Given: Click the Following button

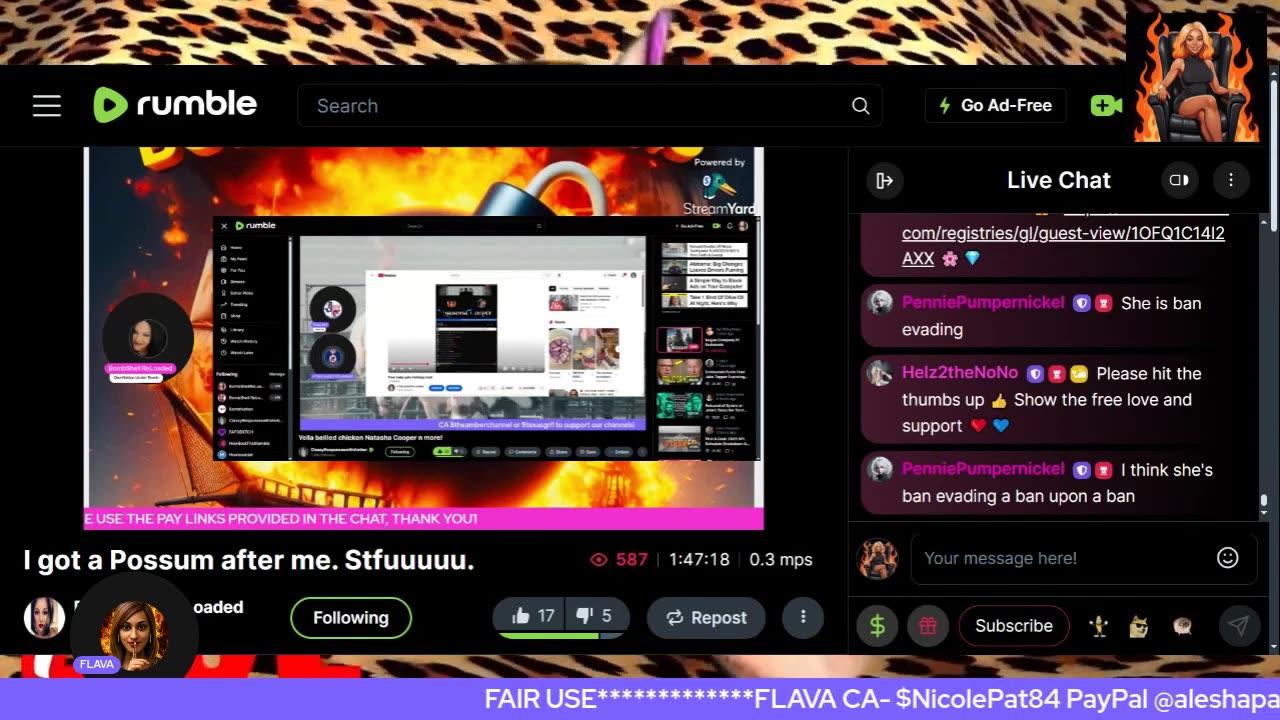Looking at the screenshot, I should [x=351, y=618].
